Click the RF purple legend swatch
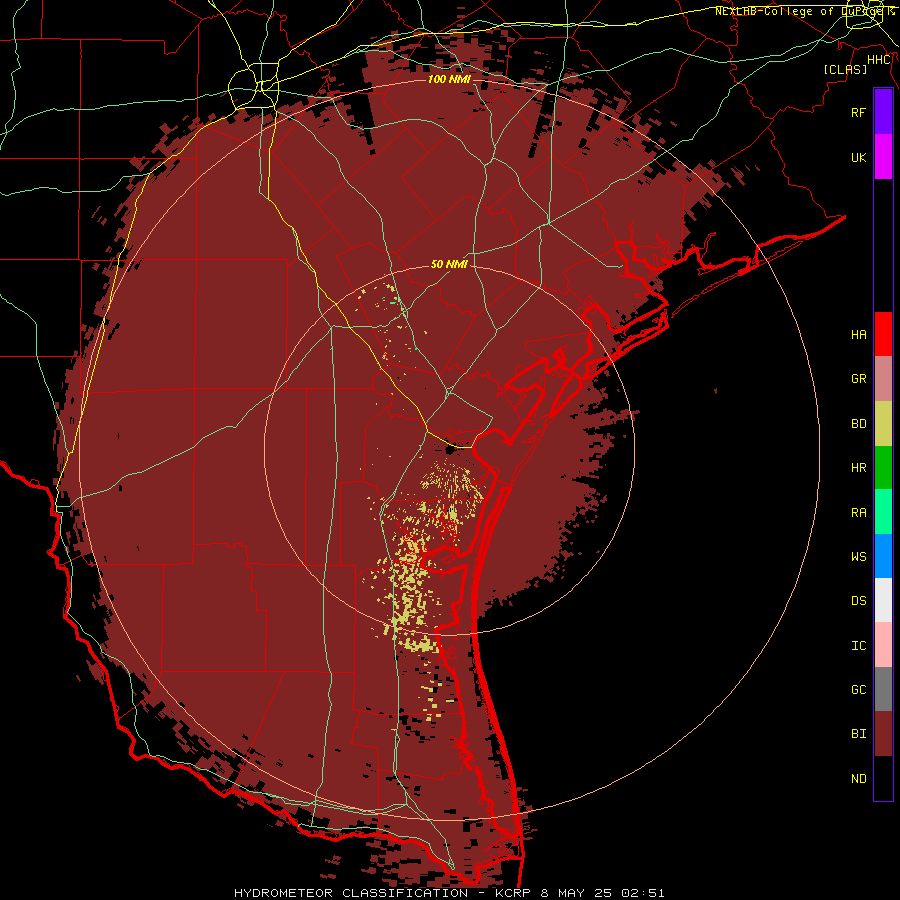This screenshot has height=900, width=900. point(883,112)
